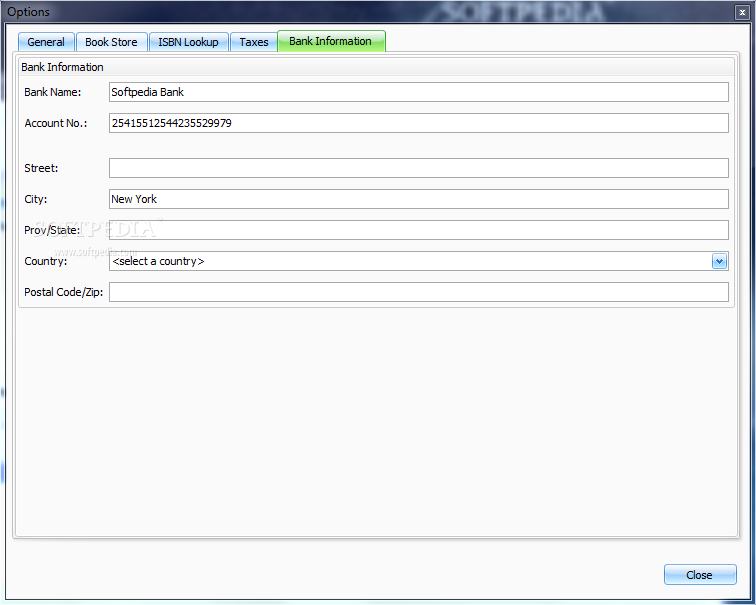
Task: Click the Close button
Action: [700, 575]
